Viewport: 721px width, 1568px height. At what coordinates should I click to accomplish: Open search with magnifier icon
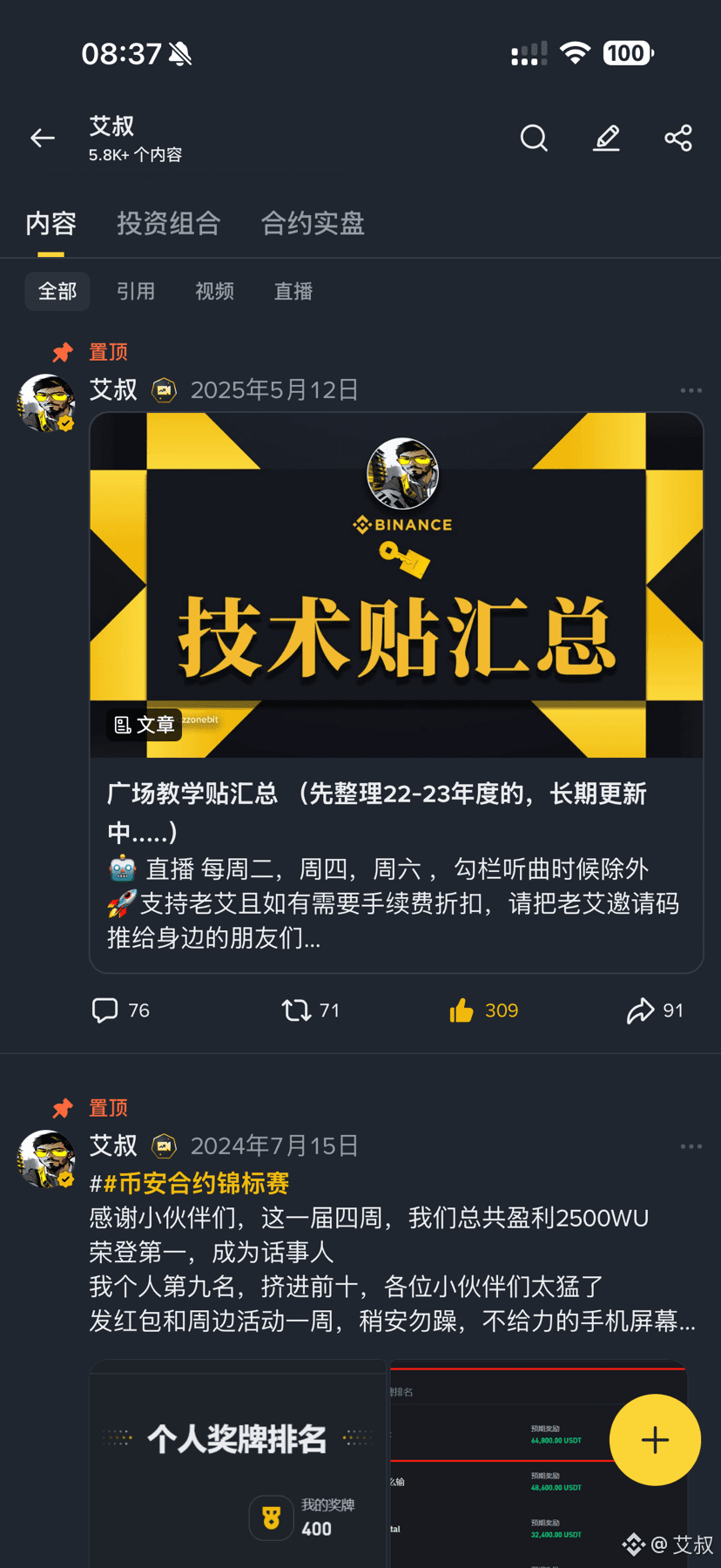click(534, 138)
